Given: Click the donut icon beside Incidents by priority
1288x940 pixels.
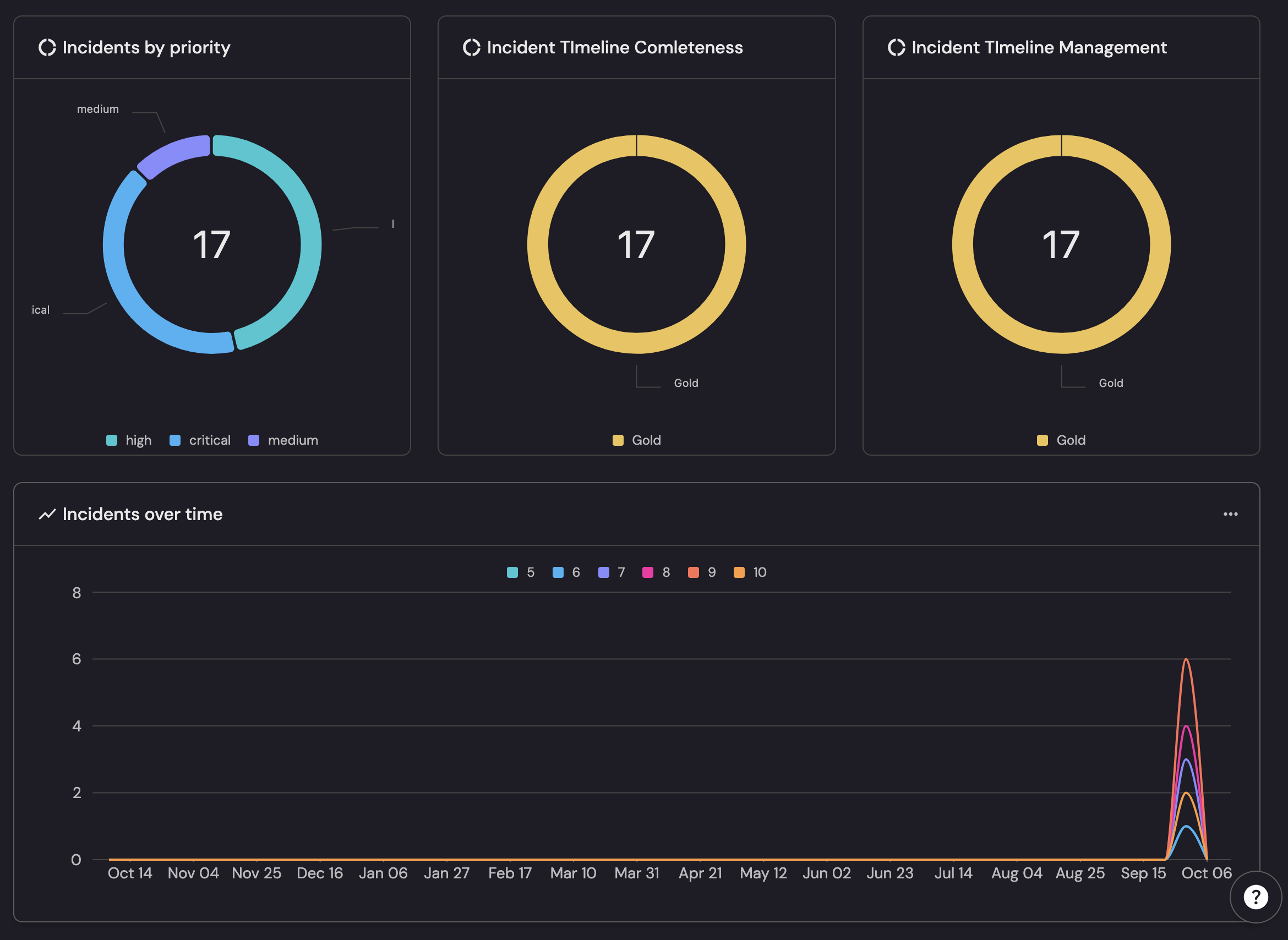Looking at the screenshot, I should 47,47.
